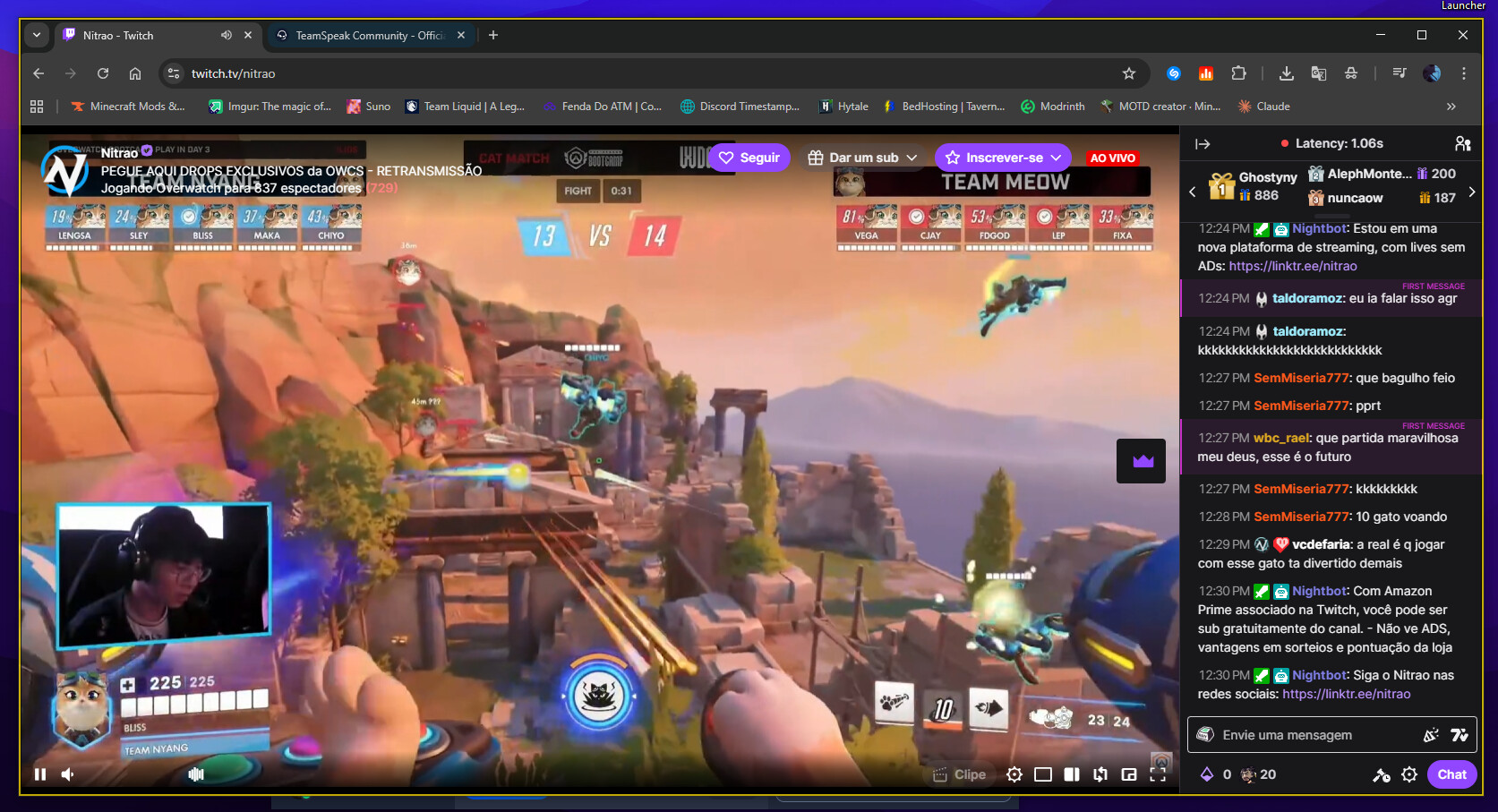The width and height of the screenshot is (1498, 812).
Task: Mute the player volume
Action: (68, 774)
